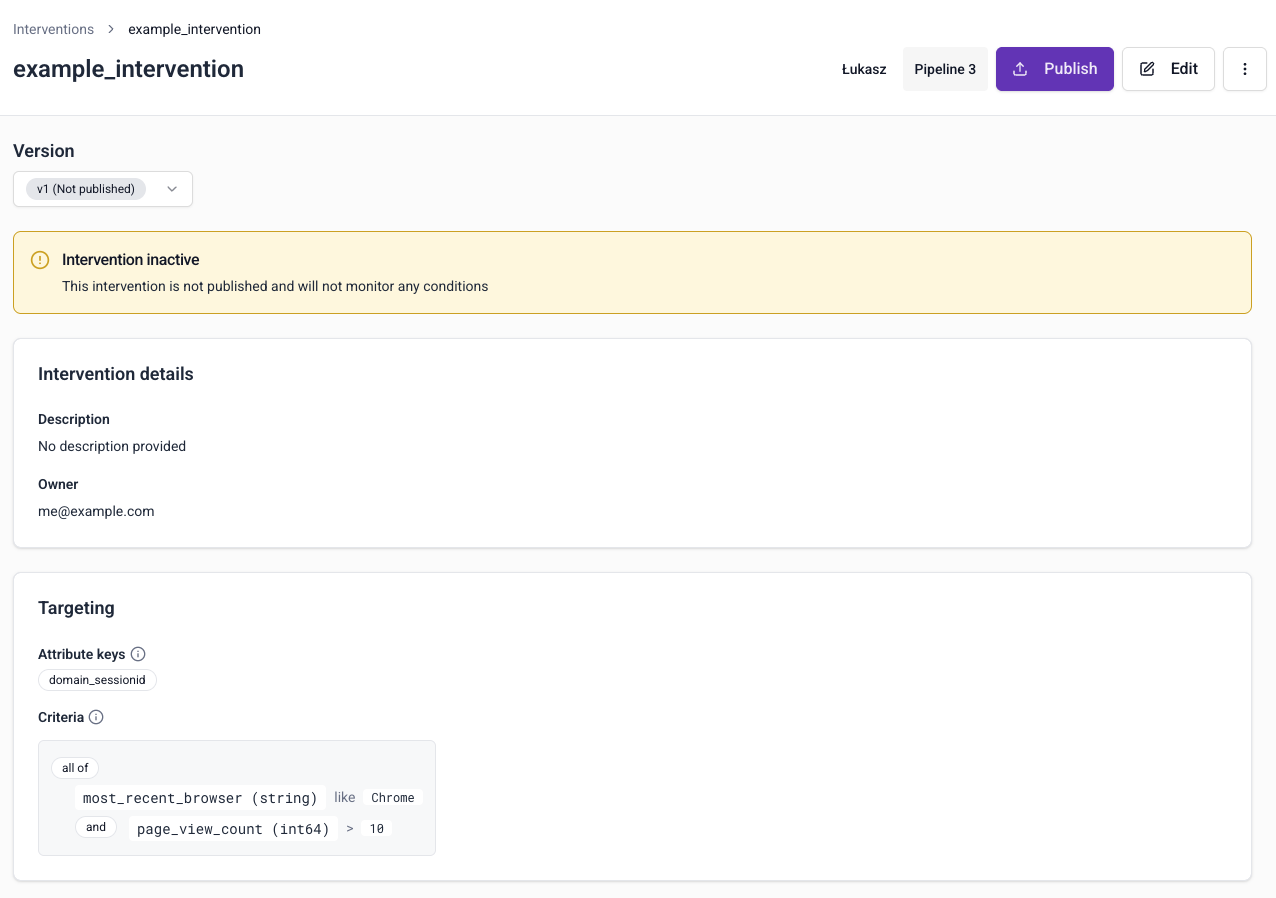Click the upload icon on the Publish button
Screen dimensions: 1276x898
[x=1020, y=69]
